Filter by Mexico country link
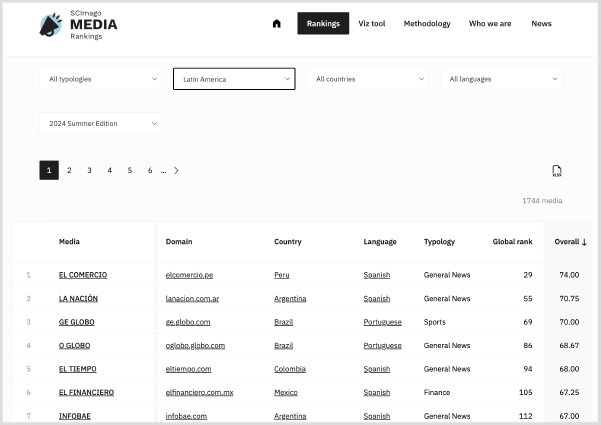 [x=286, y=392]
